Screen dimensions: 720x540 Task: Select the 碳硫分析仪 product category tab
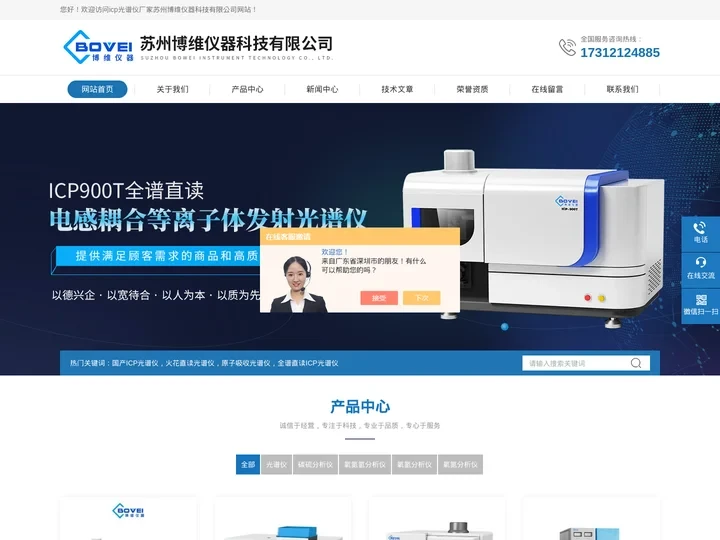(x=315, y=464)
